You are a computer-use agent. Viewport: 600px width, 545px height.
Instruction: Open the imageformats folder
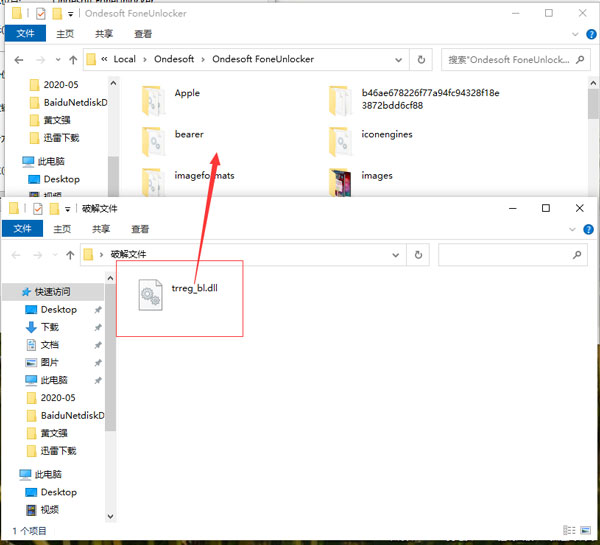188,182
